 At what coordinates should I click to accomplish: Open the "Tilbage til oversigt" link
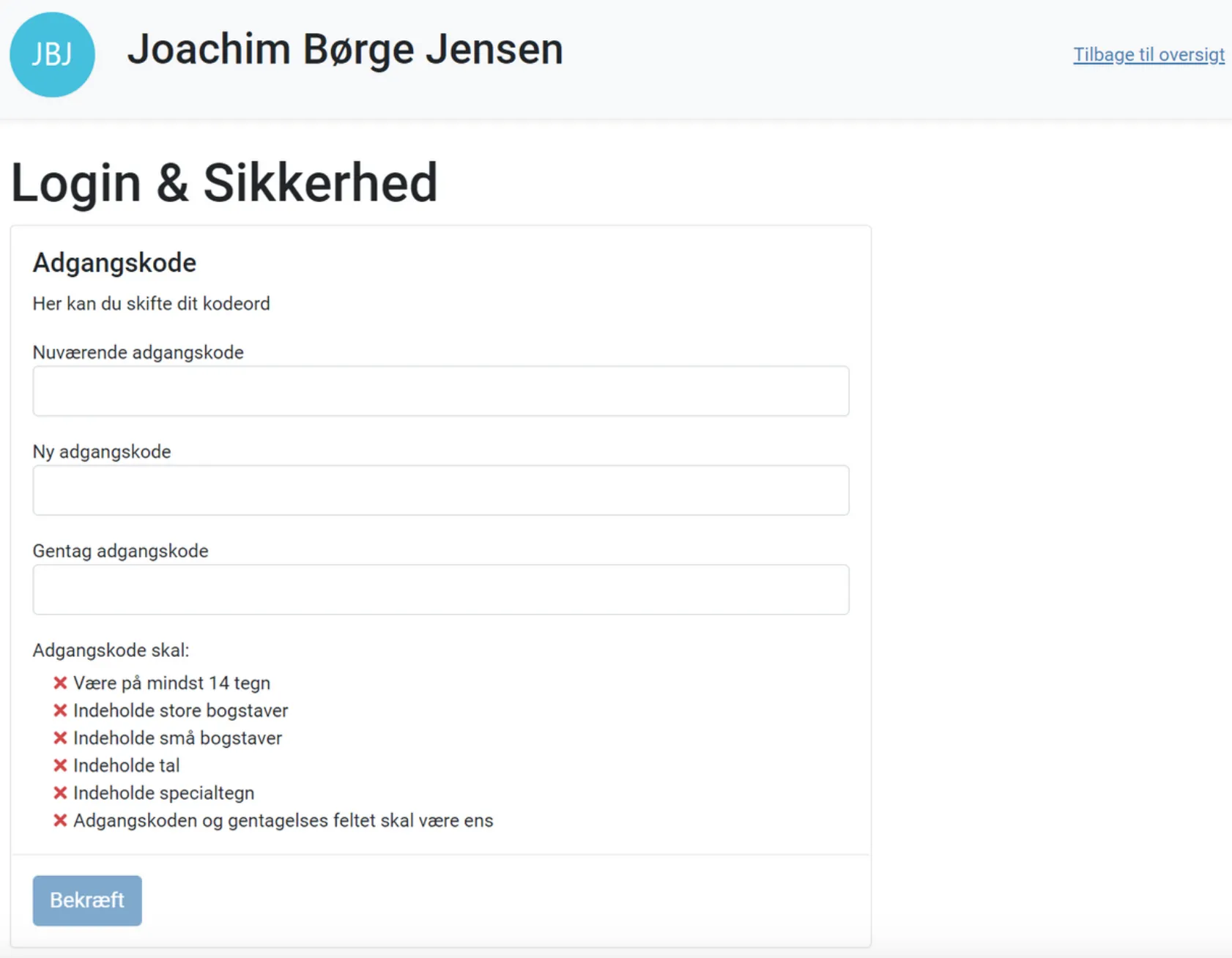point(1148,53)
